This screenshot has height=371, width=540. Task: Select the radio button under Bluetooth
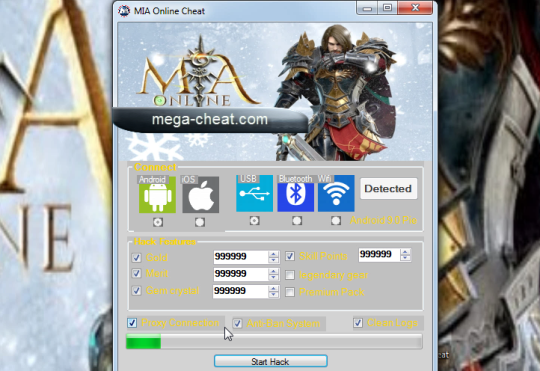tap(297, 220)
